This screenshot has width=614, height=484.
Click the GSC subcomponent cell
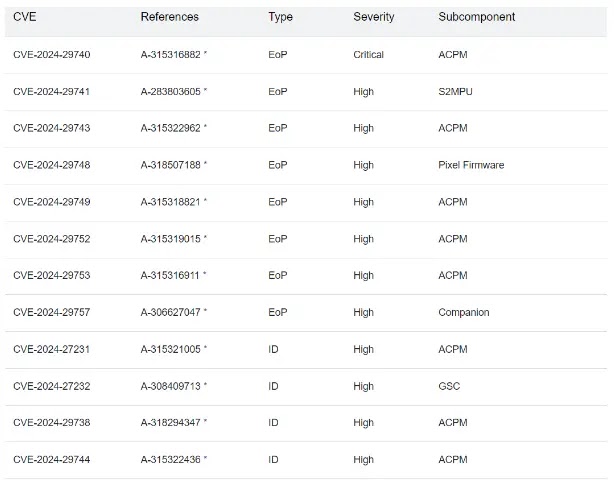449,386
